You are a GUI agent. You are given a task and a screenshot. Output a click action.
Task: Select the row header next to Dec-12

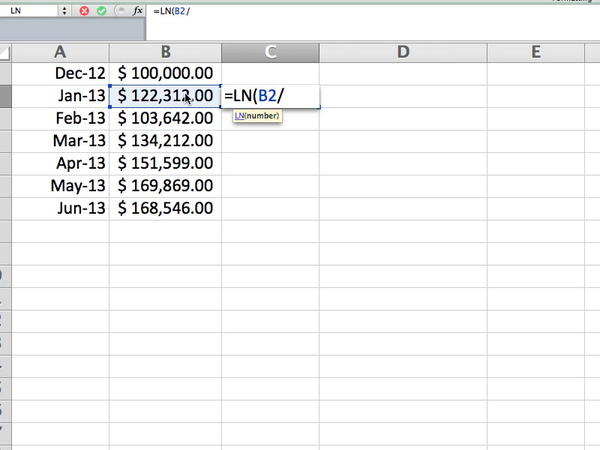(5, 73)
